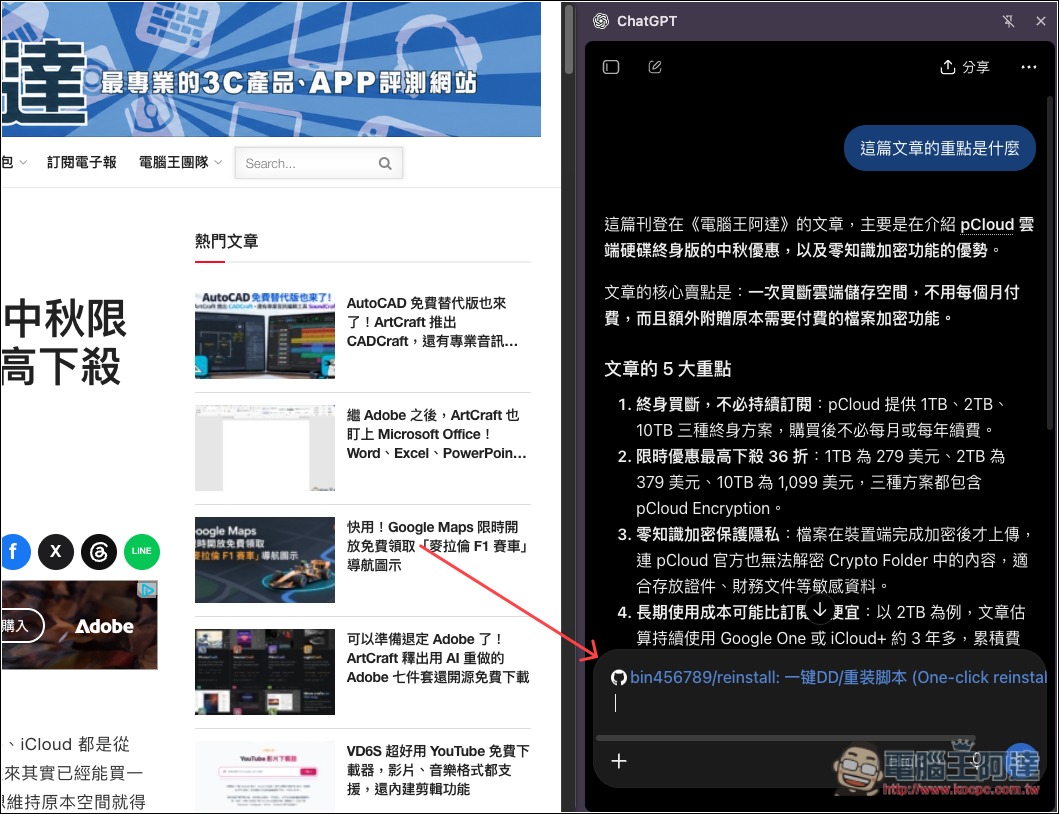This screenshot has width=1059, height=814.
Task: Click the plus attachment button in the chat box
Action: (x=619, y=761)
